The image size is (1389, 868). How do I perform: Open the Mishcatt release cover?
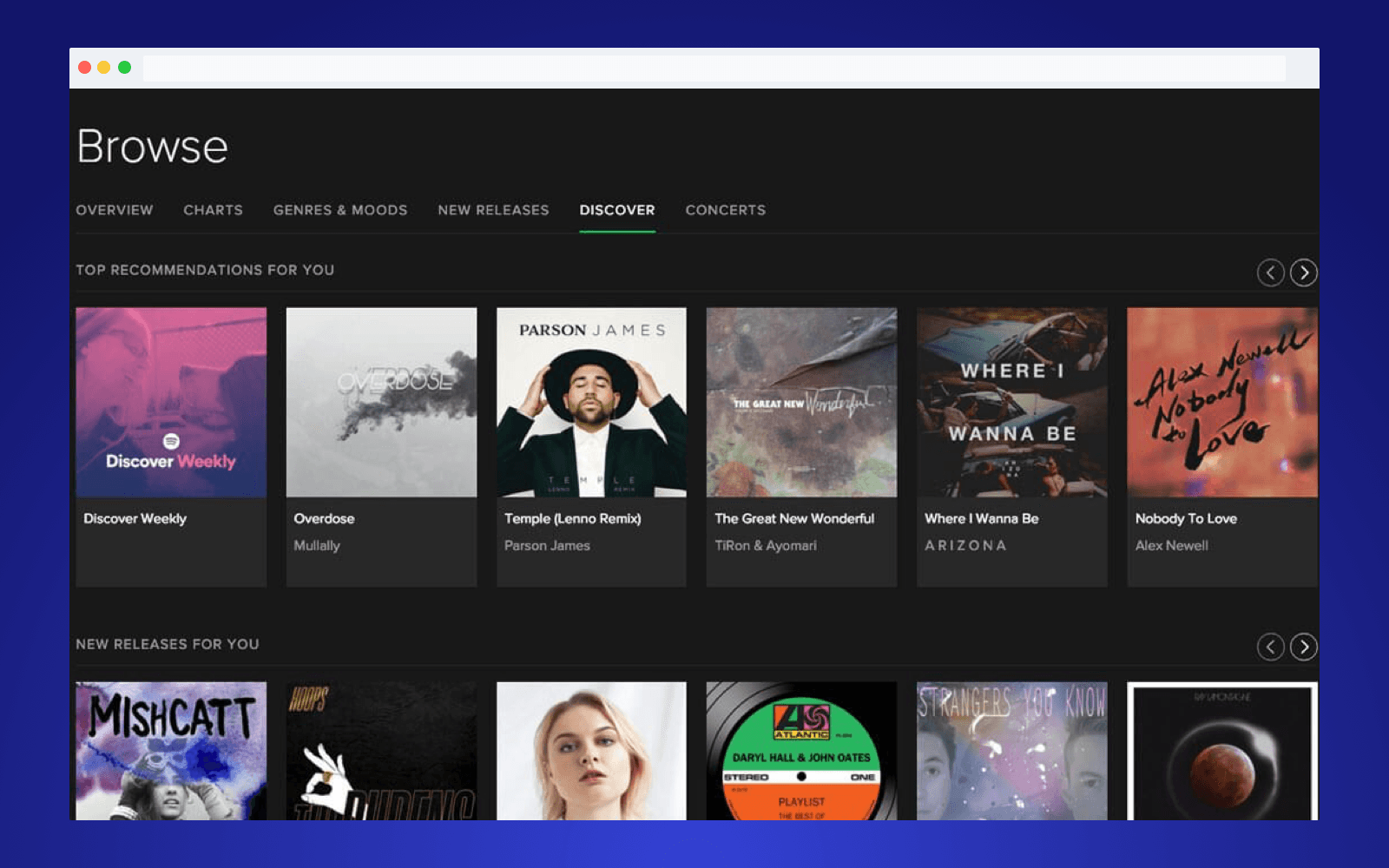[171, 751]
